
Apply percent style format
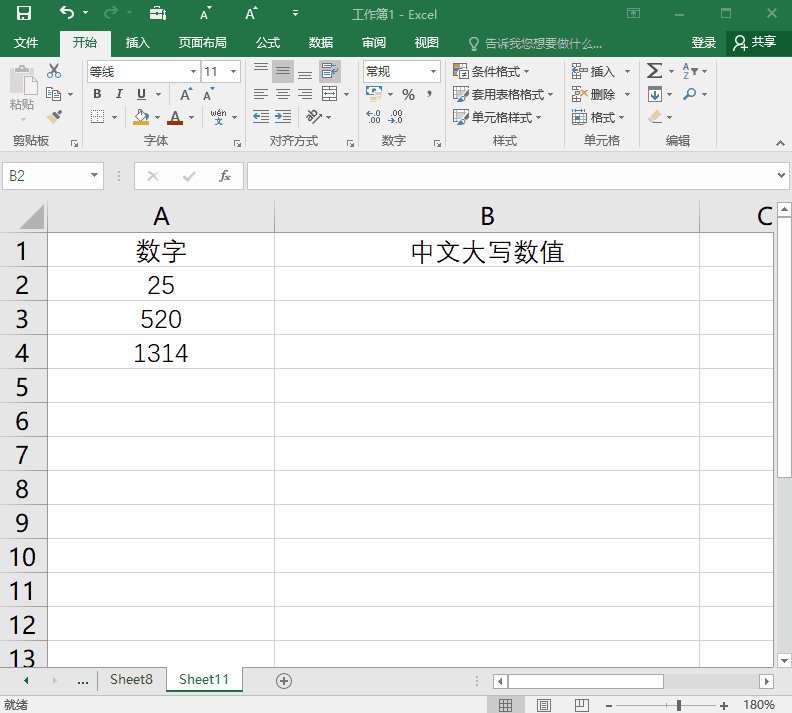coord(408,94)
